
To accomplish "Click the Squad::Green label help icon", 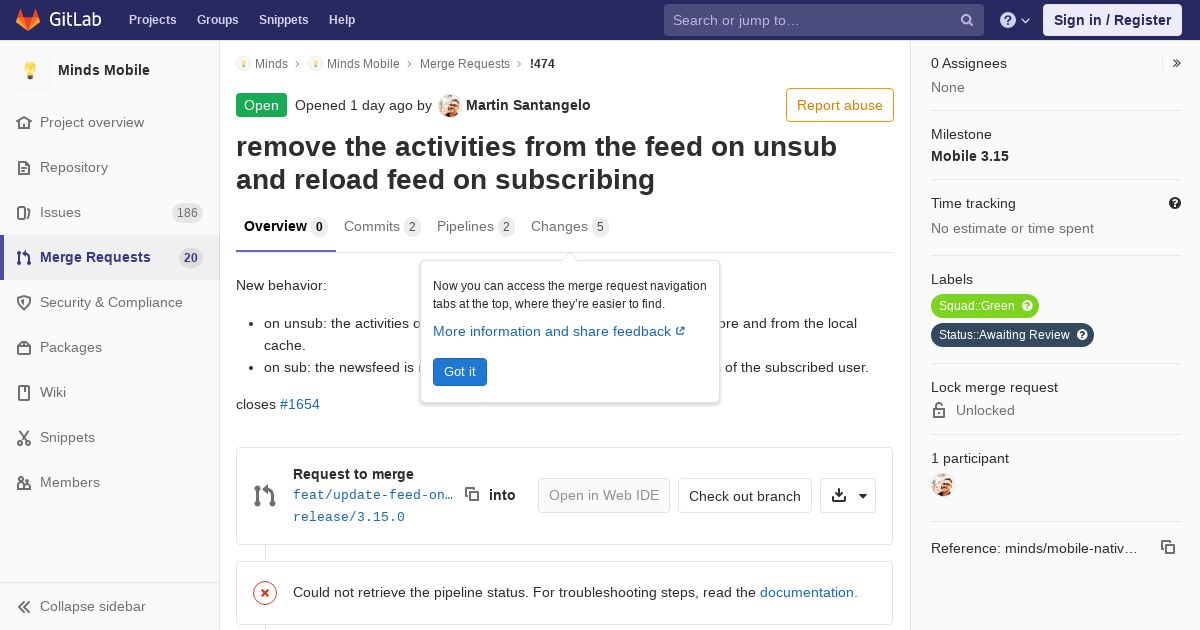I will pyautogui.click(x=1027, y=306).
